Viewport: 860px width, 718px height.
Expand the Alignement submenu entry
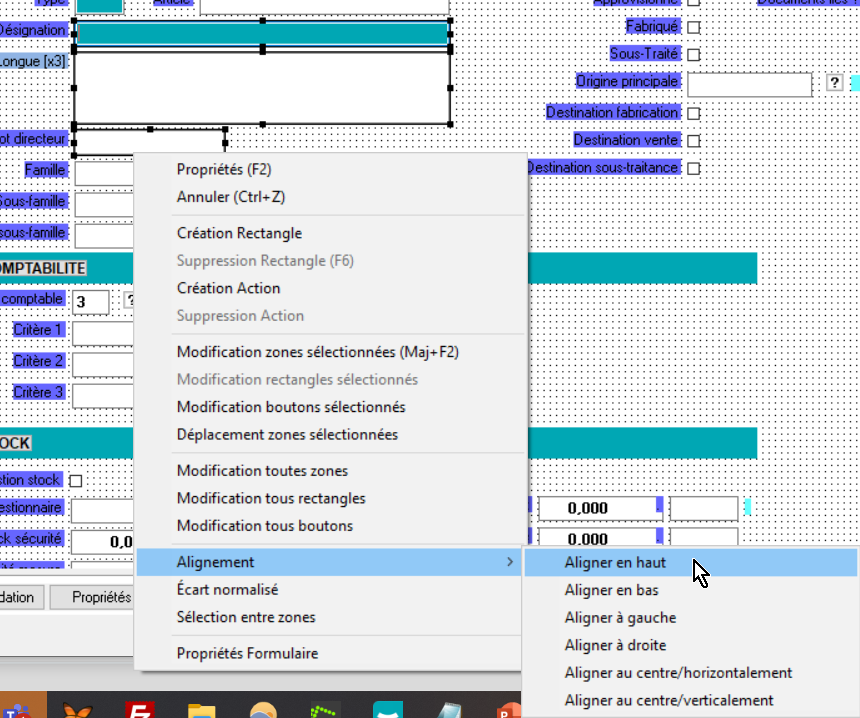328,562
